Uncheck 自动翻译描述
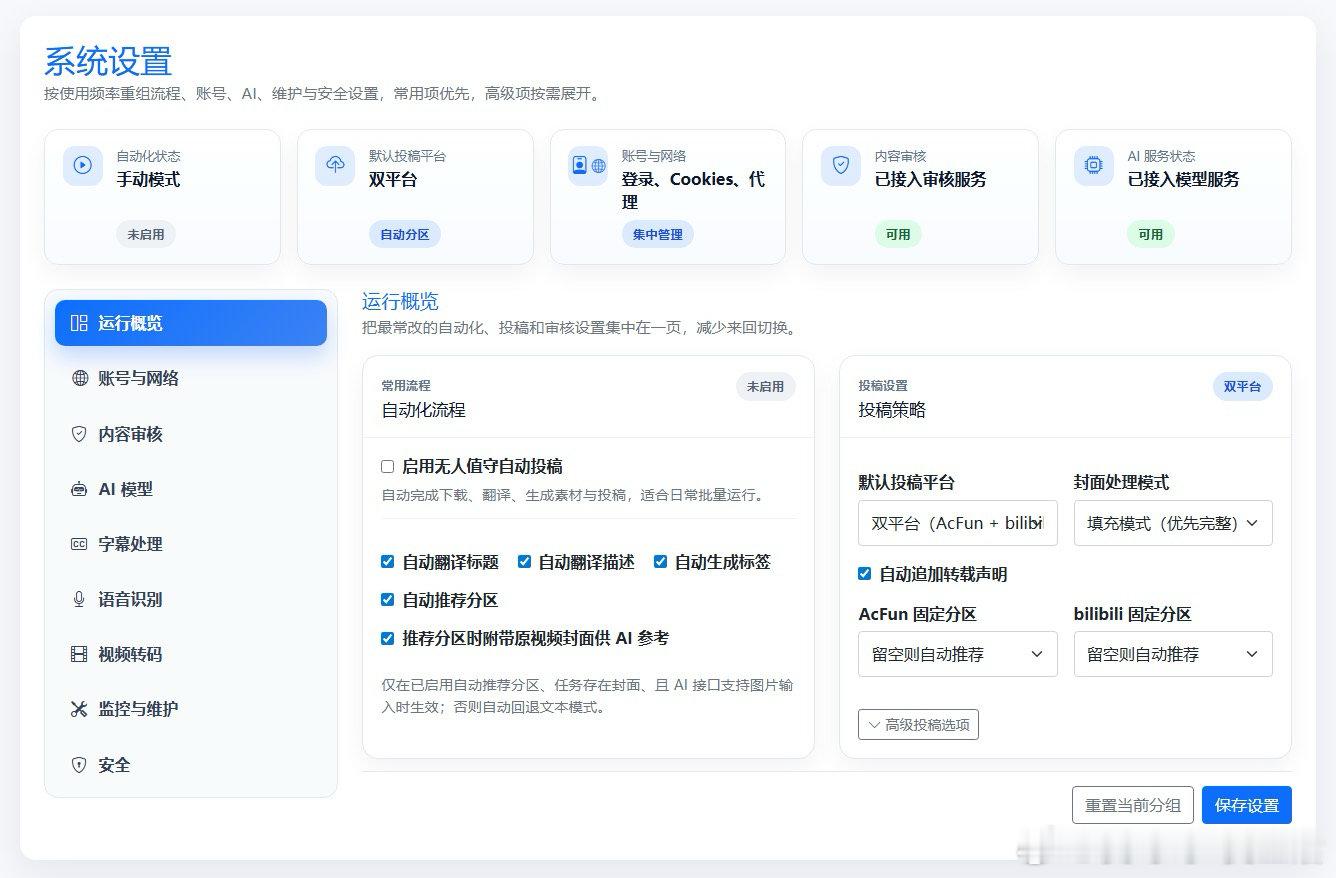 pyautogui.click(x=524, y=562)
